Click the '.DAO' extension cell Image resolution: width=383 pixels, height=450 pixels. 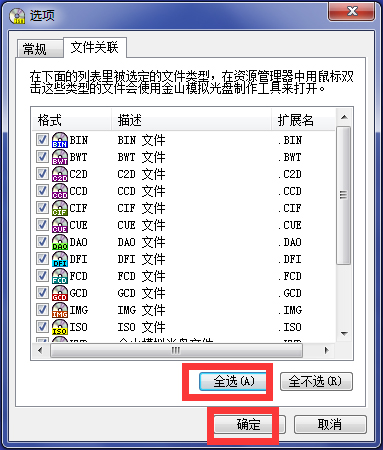[x=290, y=242]
